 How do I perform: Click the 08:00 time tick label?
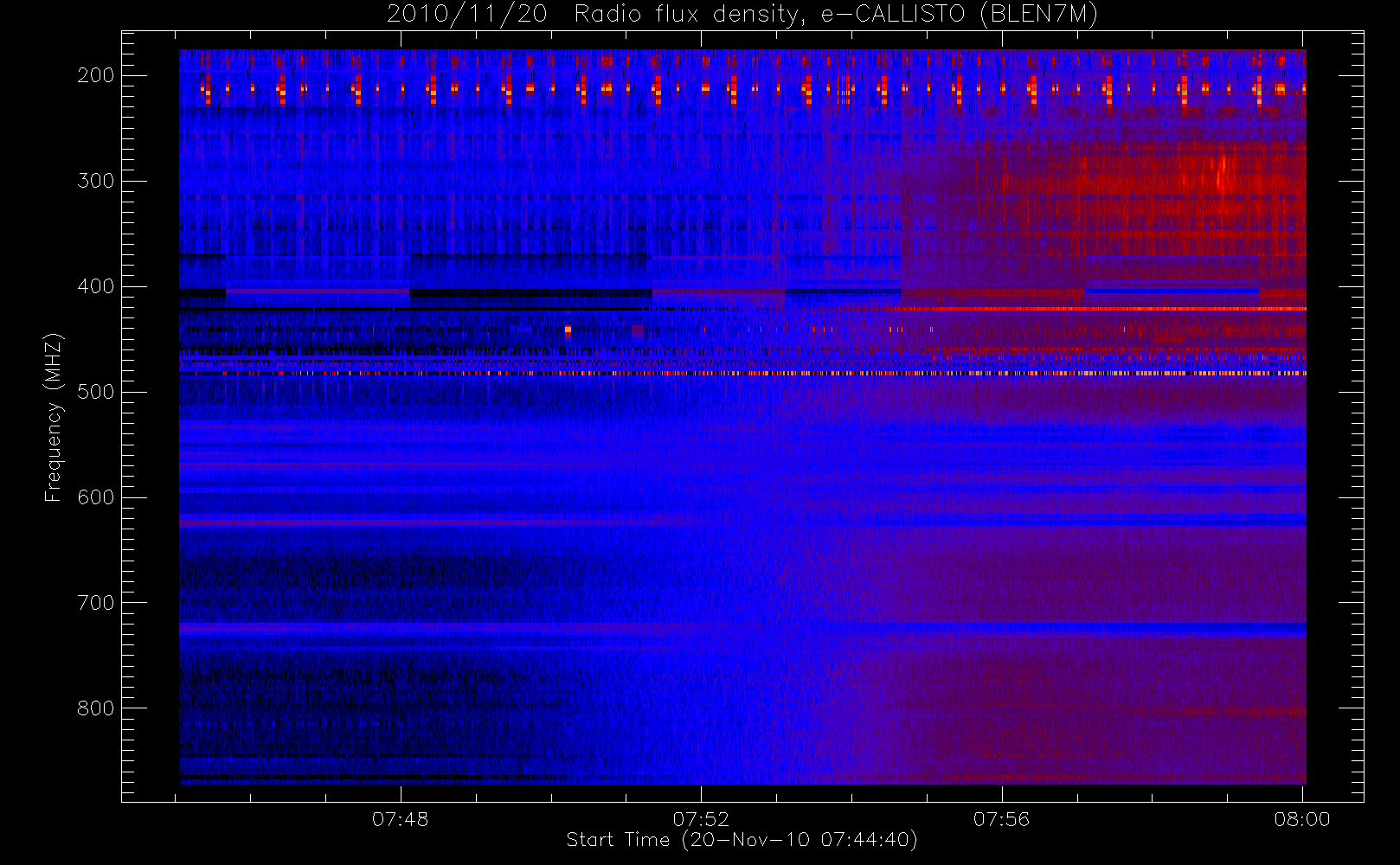click(x=1302, y=819)
